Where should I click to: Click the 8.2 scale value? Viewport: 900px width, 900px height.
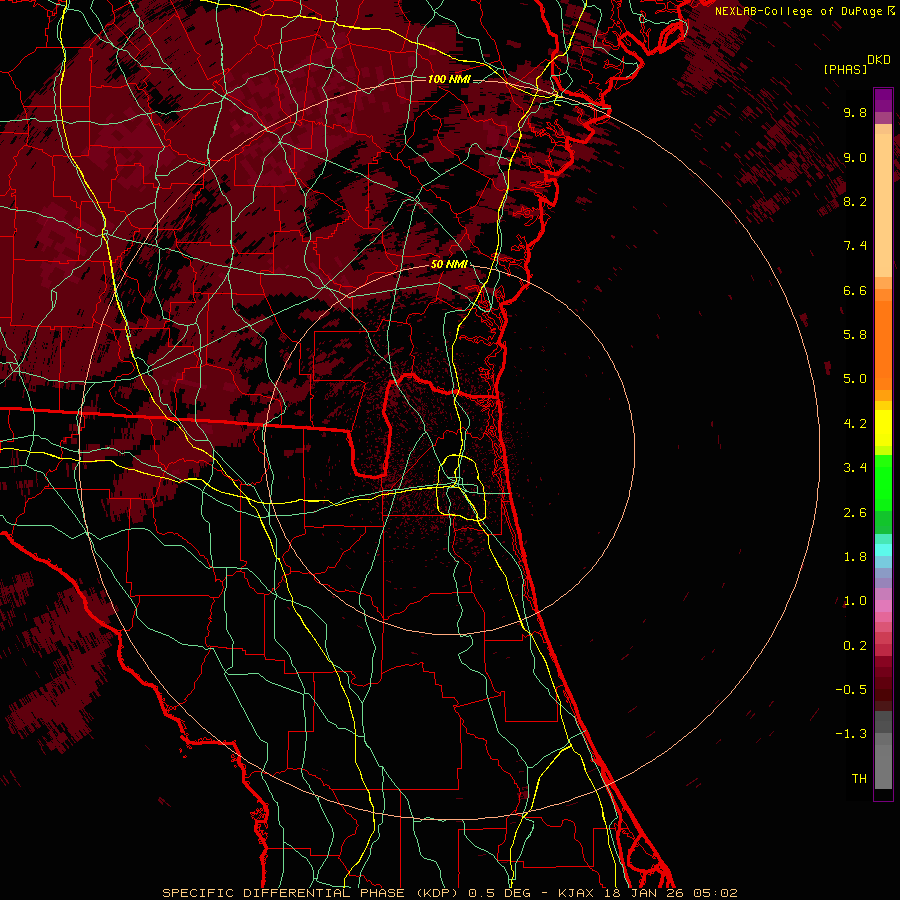(x=855, y=201)
